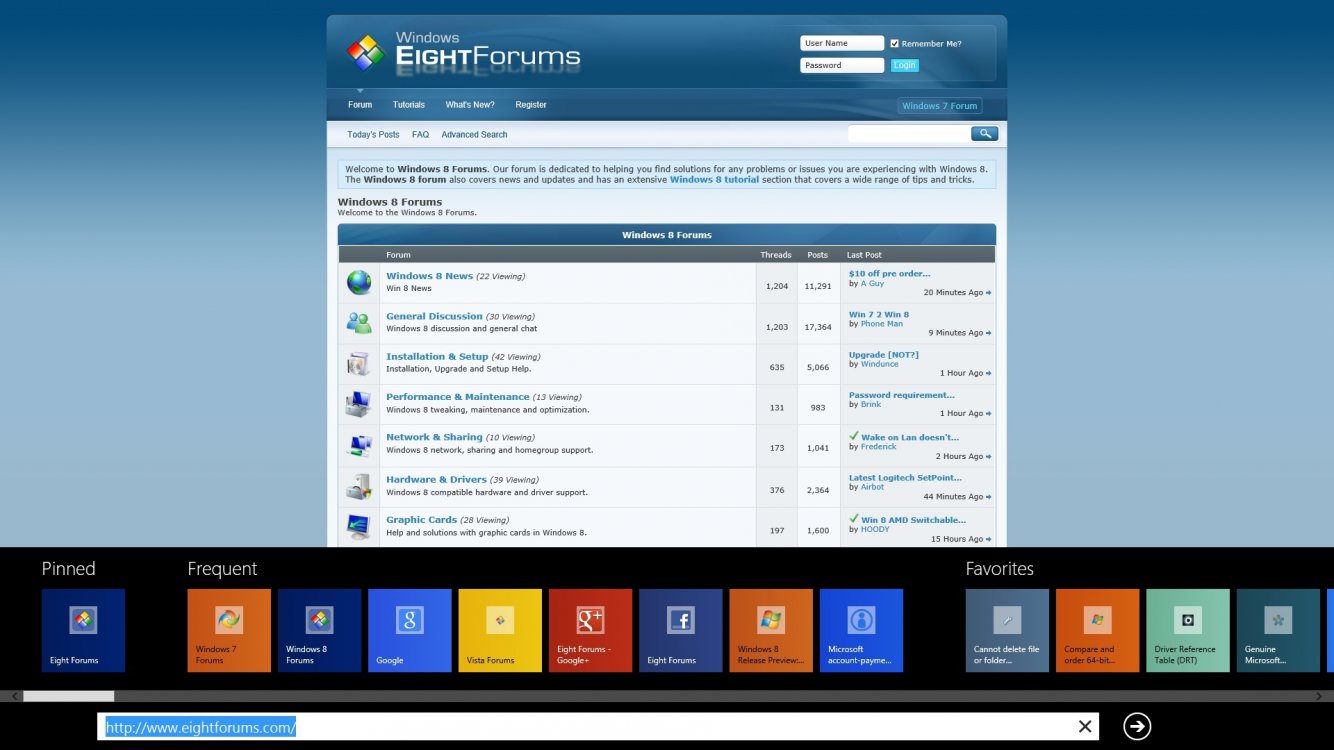Open the 'Win 7 2 Win 8' last post
The image size is (1334, 750).
(879, 314)
